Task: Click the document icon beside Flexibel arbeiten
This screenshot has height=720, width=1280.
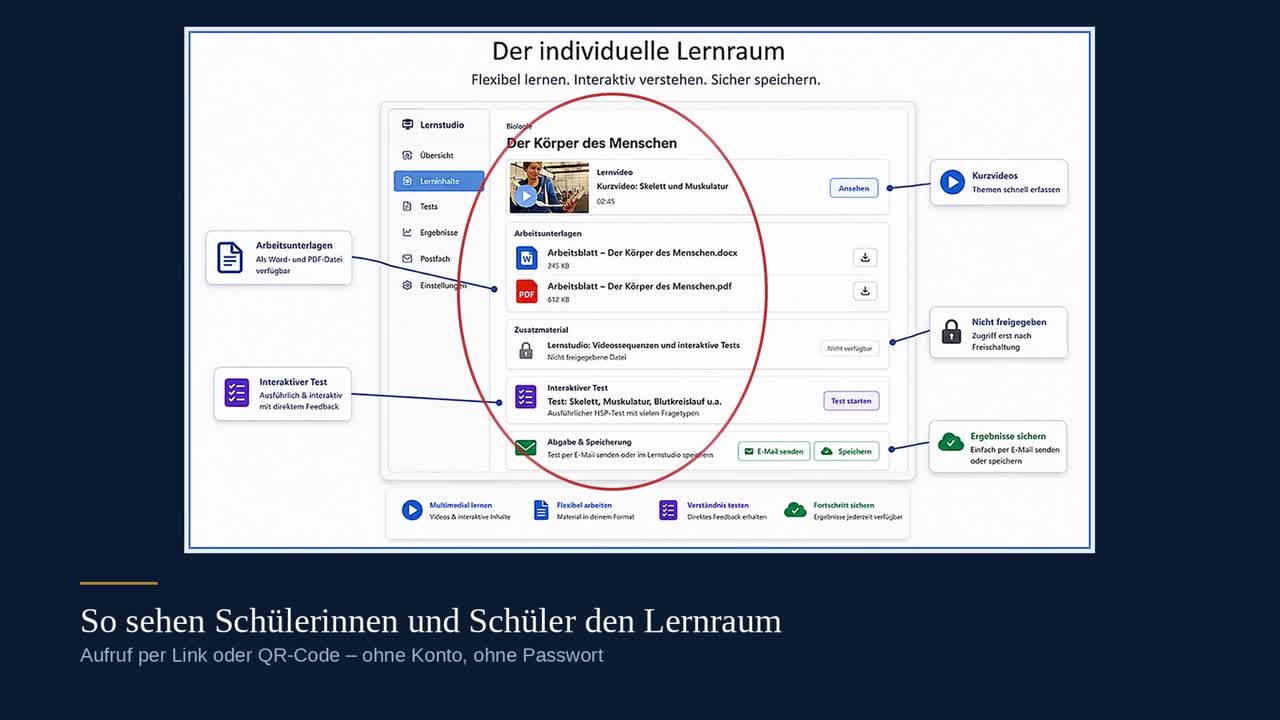Action: (x=541, y=510)
